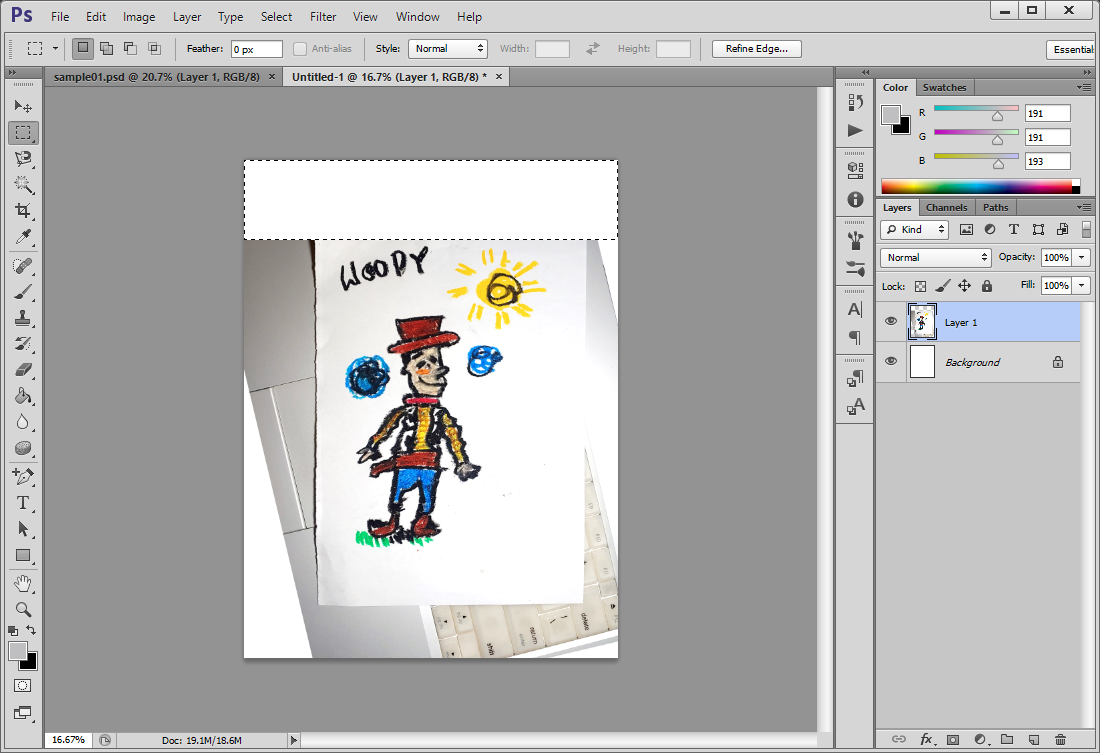Open the Image menu
Image resolution: width=1100 pixels, height=753 pixels.
[139, 16]
